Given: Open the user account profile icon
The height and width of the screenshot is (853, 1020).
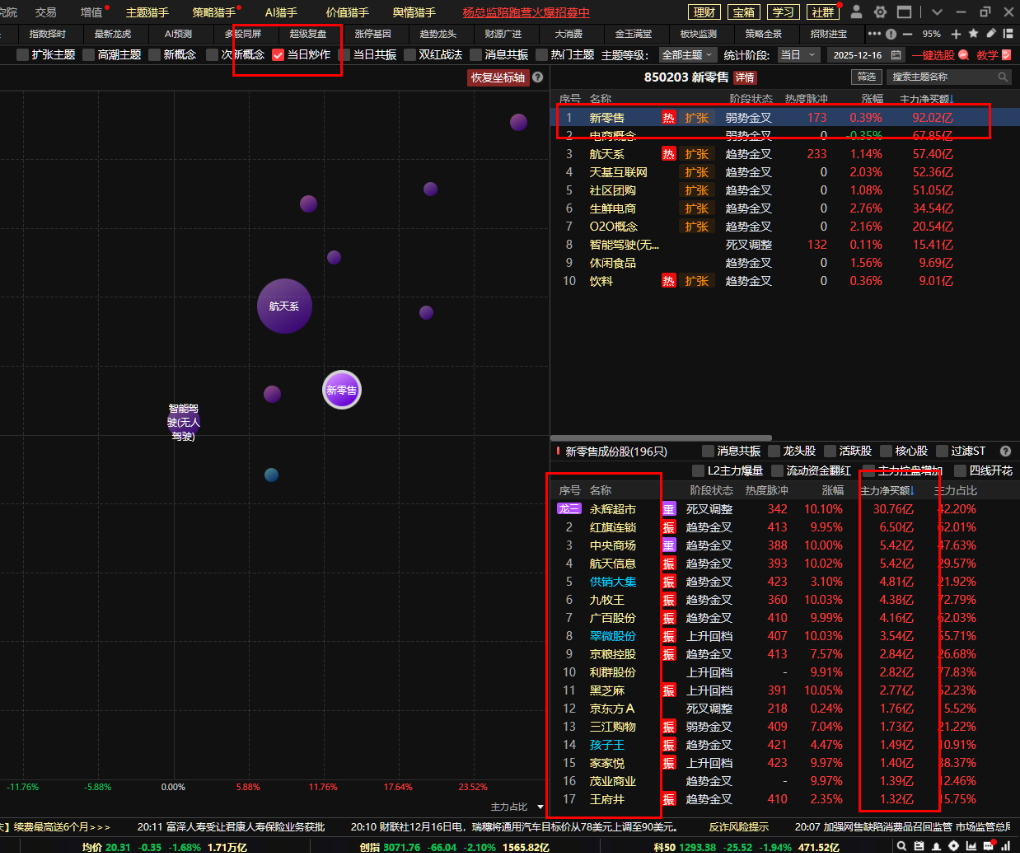Looking at the screenshot, I should pyautogui.click(x=857, y=12).
